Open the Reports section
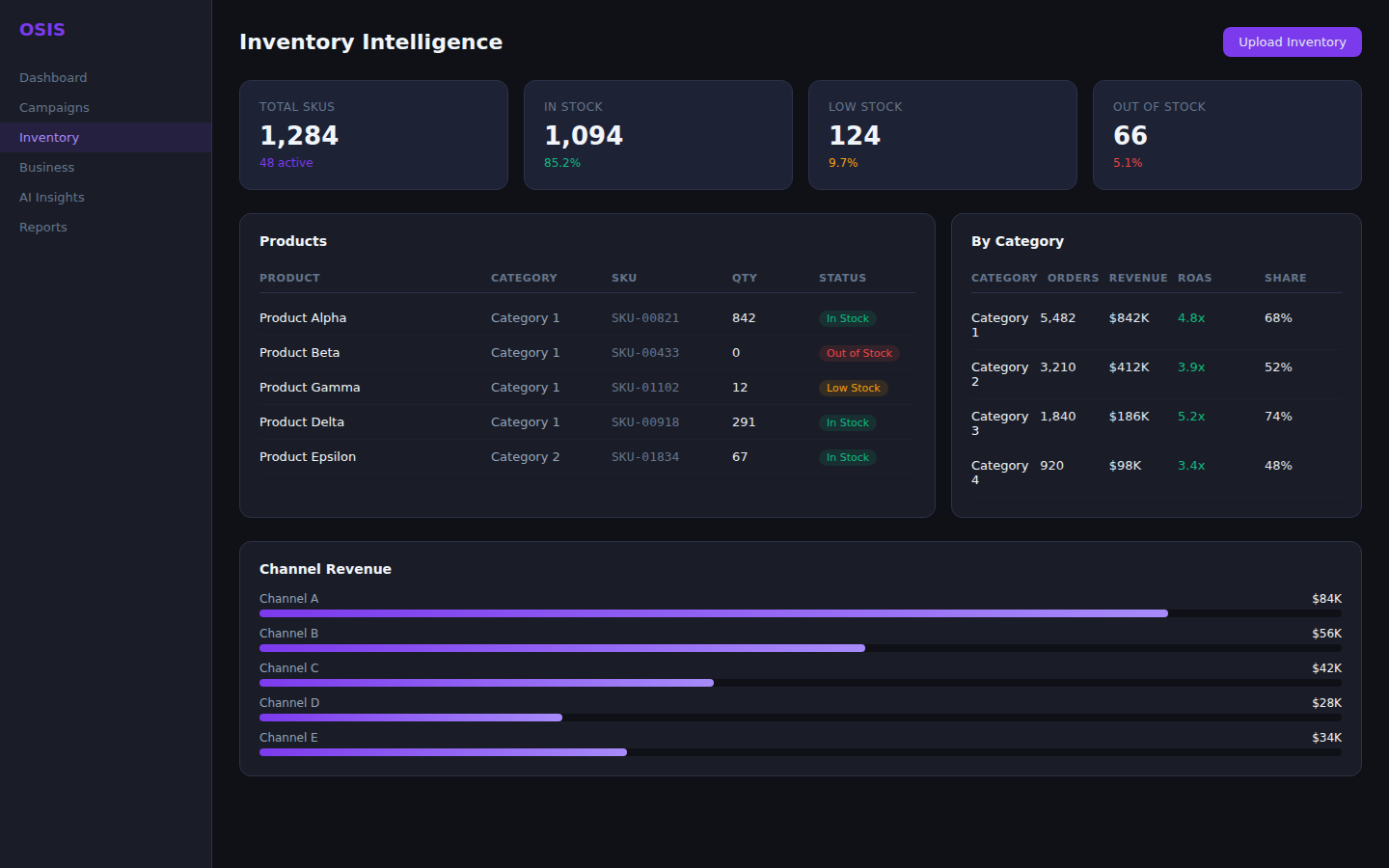The image size is (1389, 868). click(42, 227)
